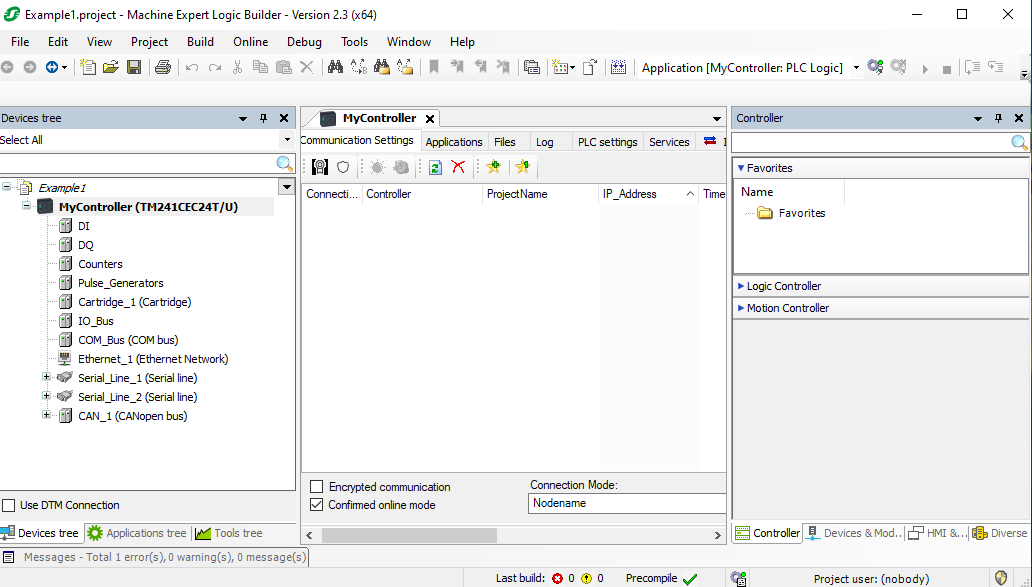Click the search magnifier in Devices tree
Viewport: 1032px width, 587px height.
pyautogui.click(x=284, y=163)
